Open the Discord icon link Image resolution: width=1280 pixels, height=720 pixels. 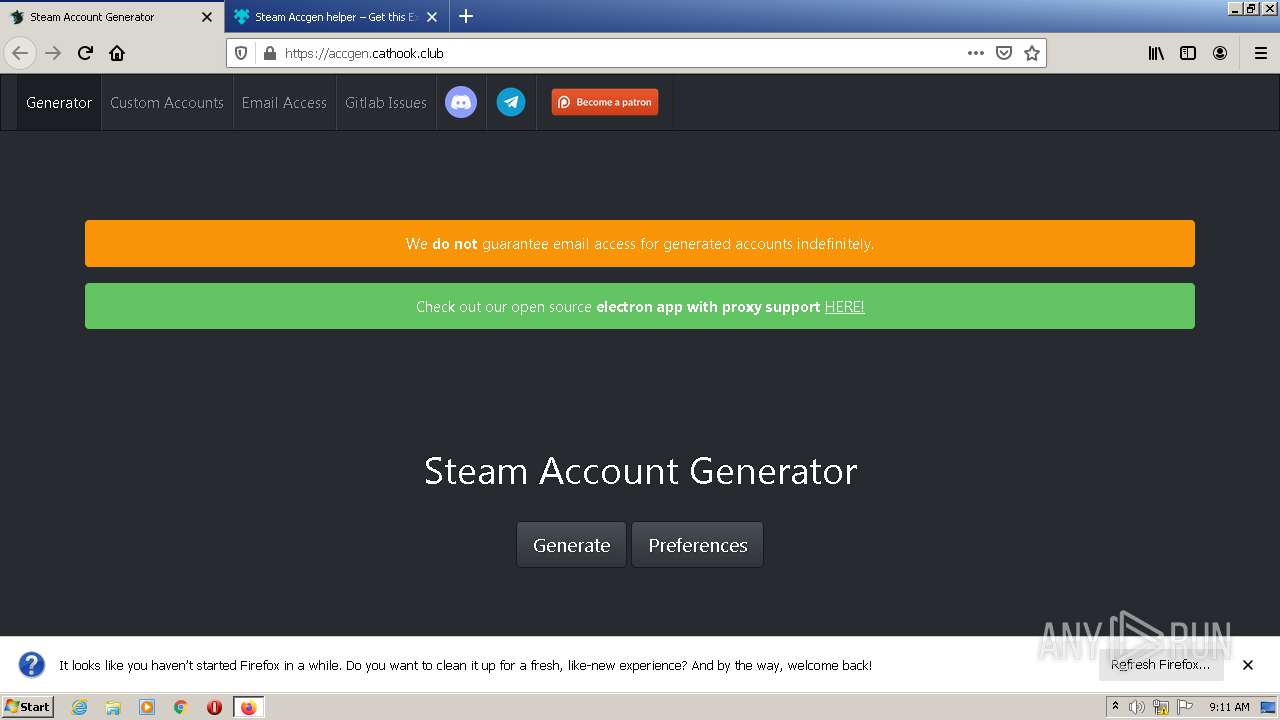coord(461,102)
